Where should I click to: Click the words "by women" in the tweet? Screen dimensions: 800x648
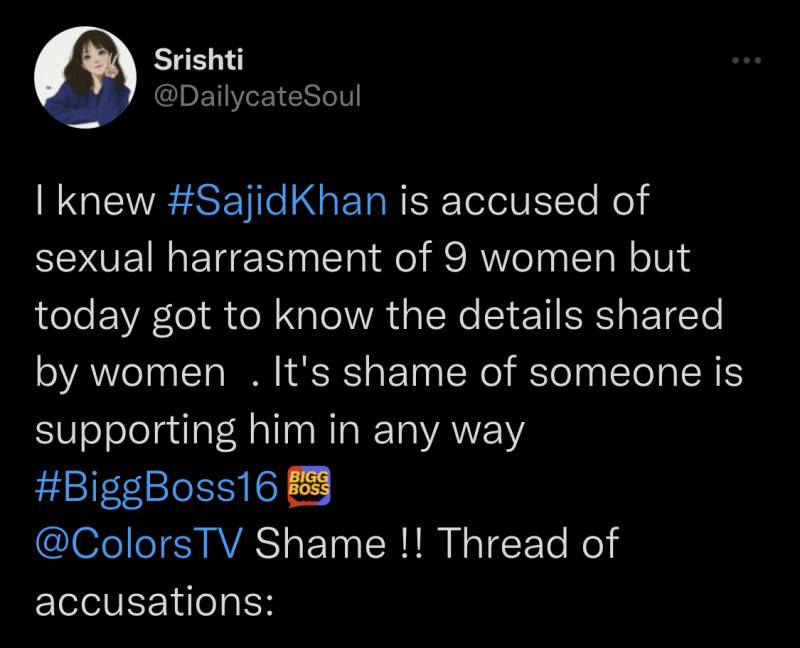point(130,373)
